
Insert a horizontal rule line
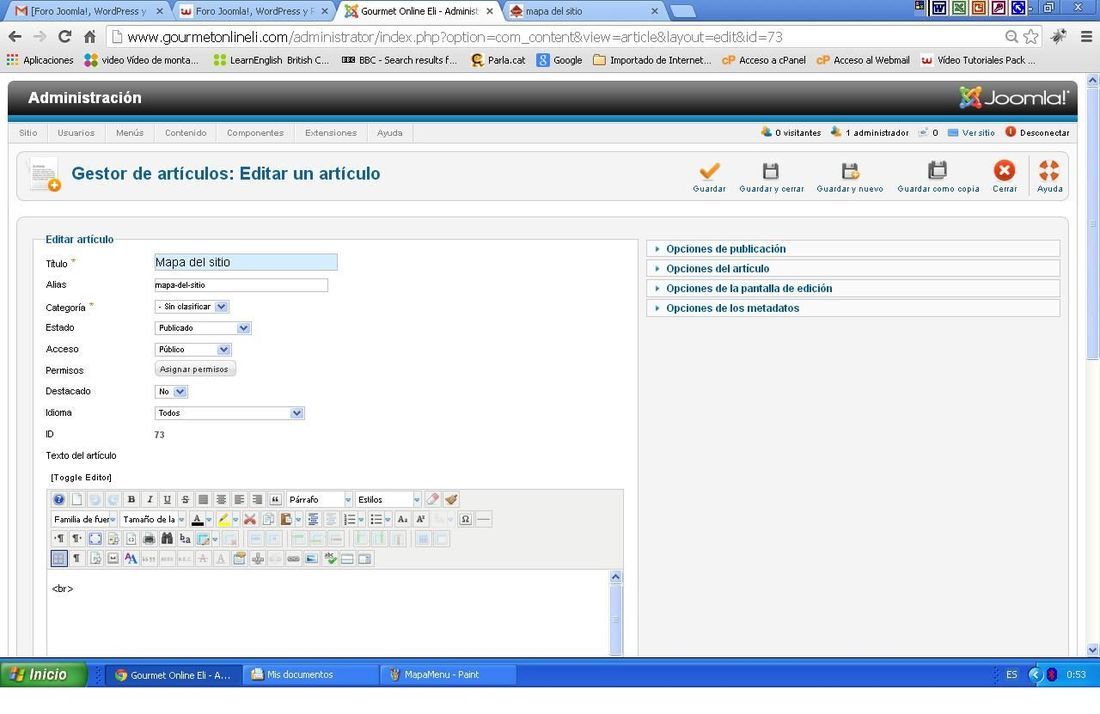click(x=483, y=519)
